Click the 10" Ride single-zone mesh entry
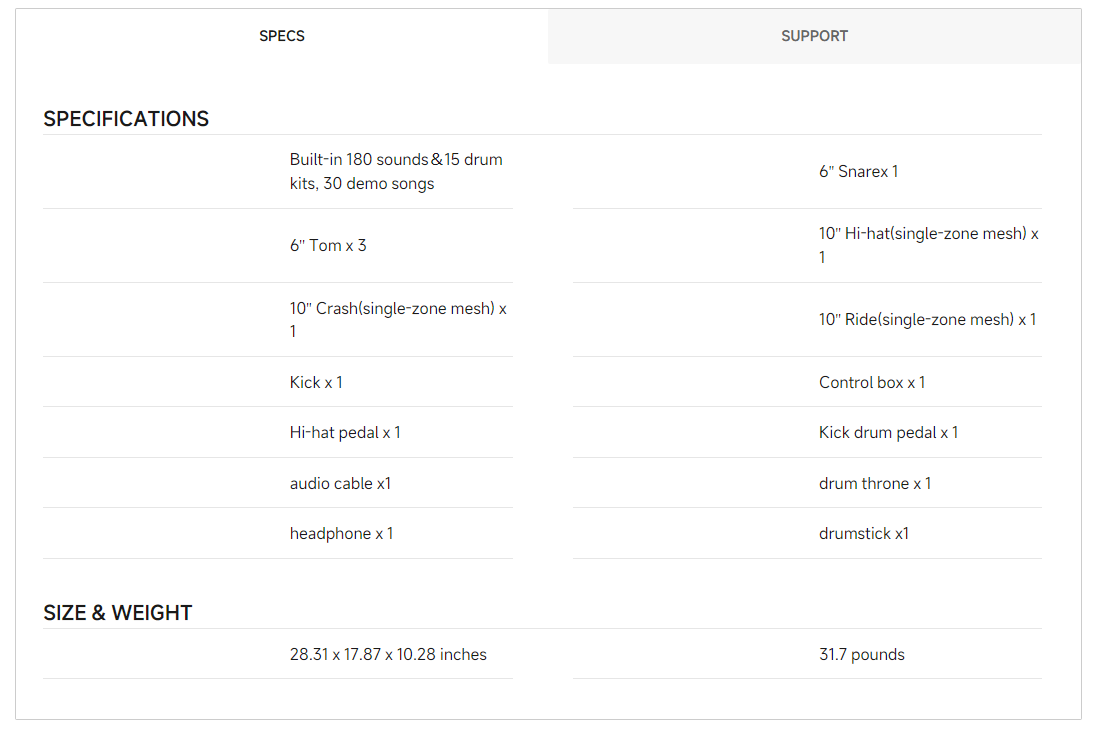1096x736 pixels. click(x=927, y=320)
